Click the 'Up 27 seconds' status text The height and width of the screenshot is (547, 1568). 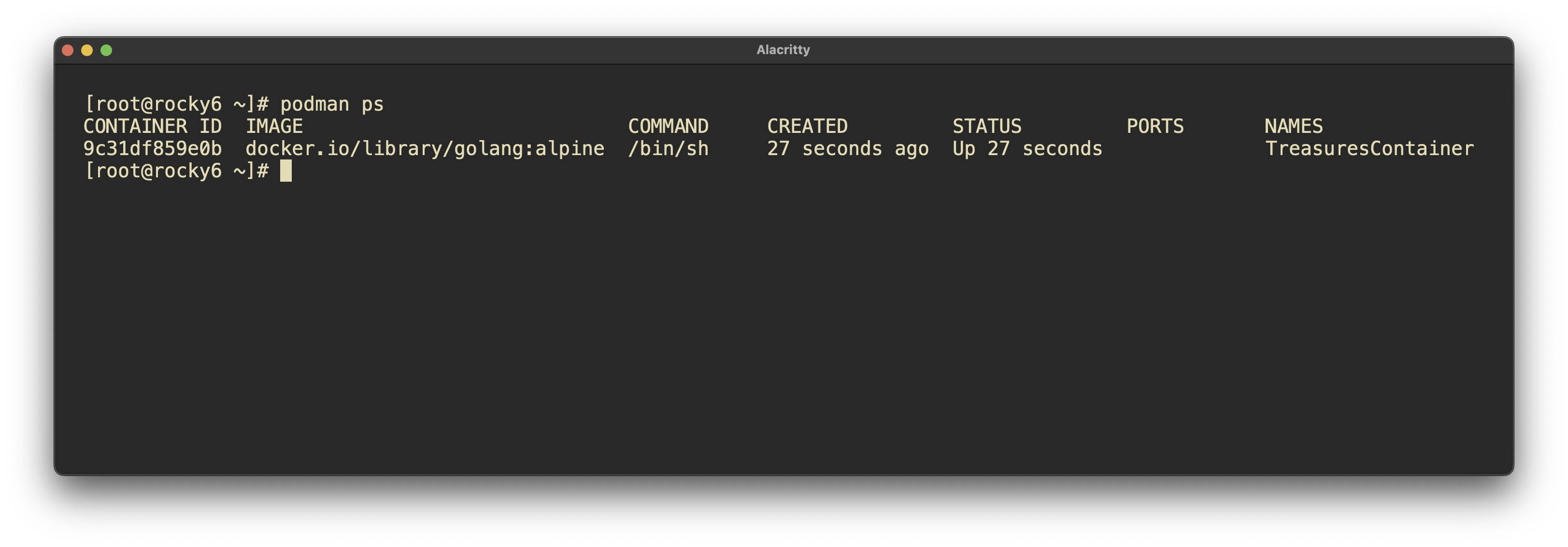(1027, 149)
